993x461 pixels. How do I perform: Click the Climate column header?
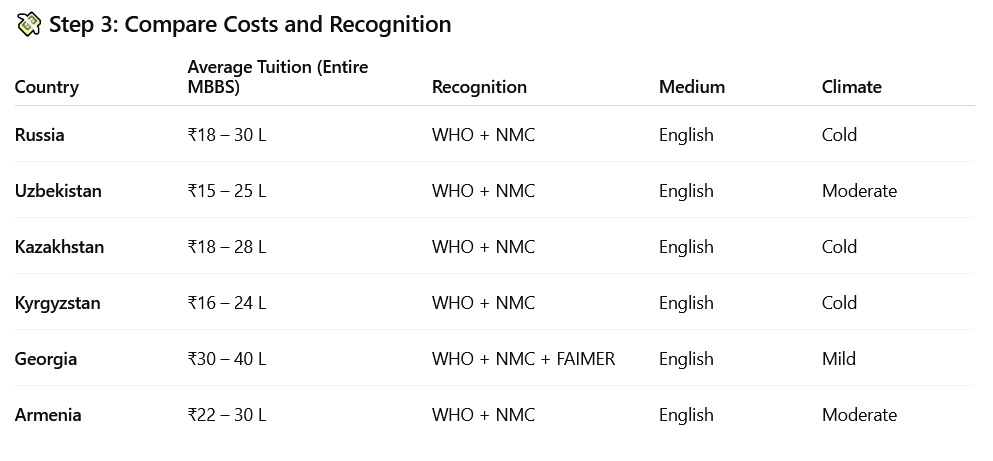click(851, 87)
